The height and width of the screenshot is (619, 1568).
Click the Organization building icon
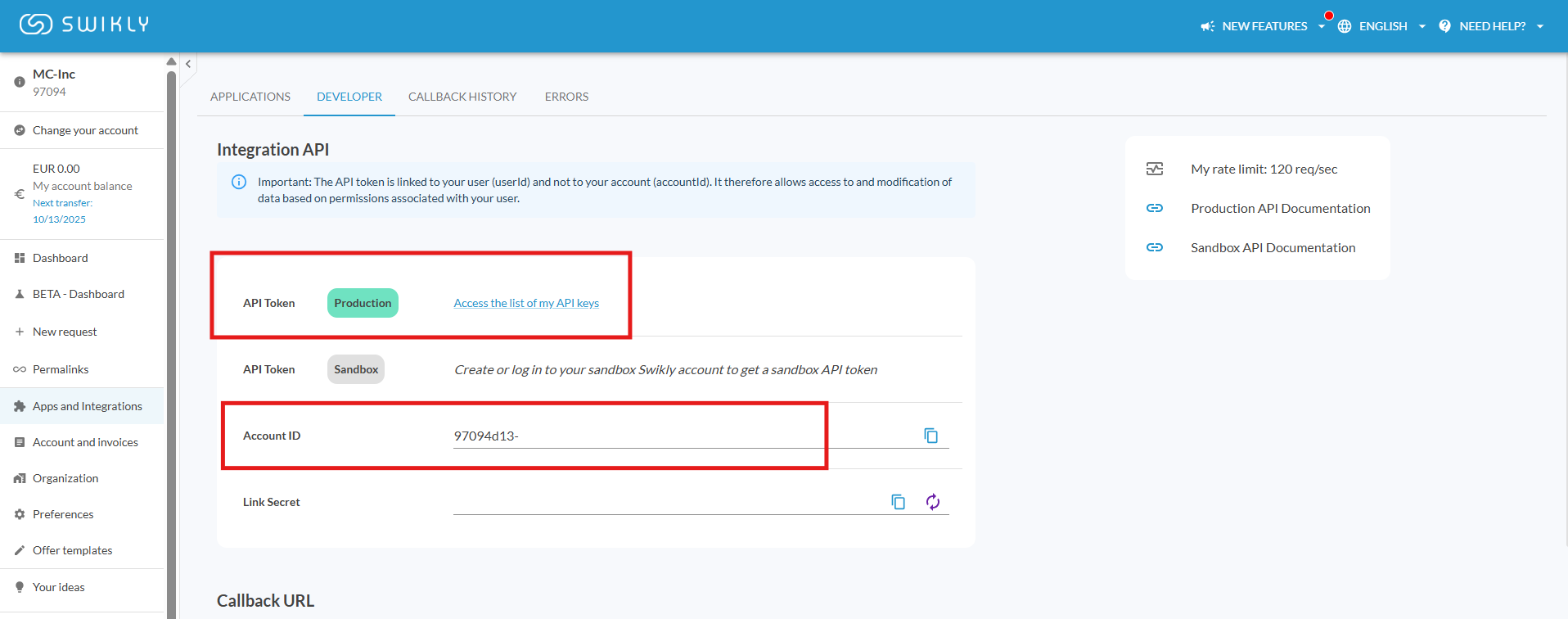(x=20, y=478)
